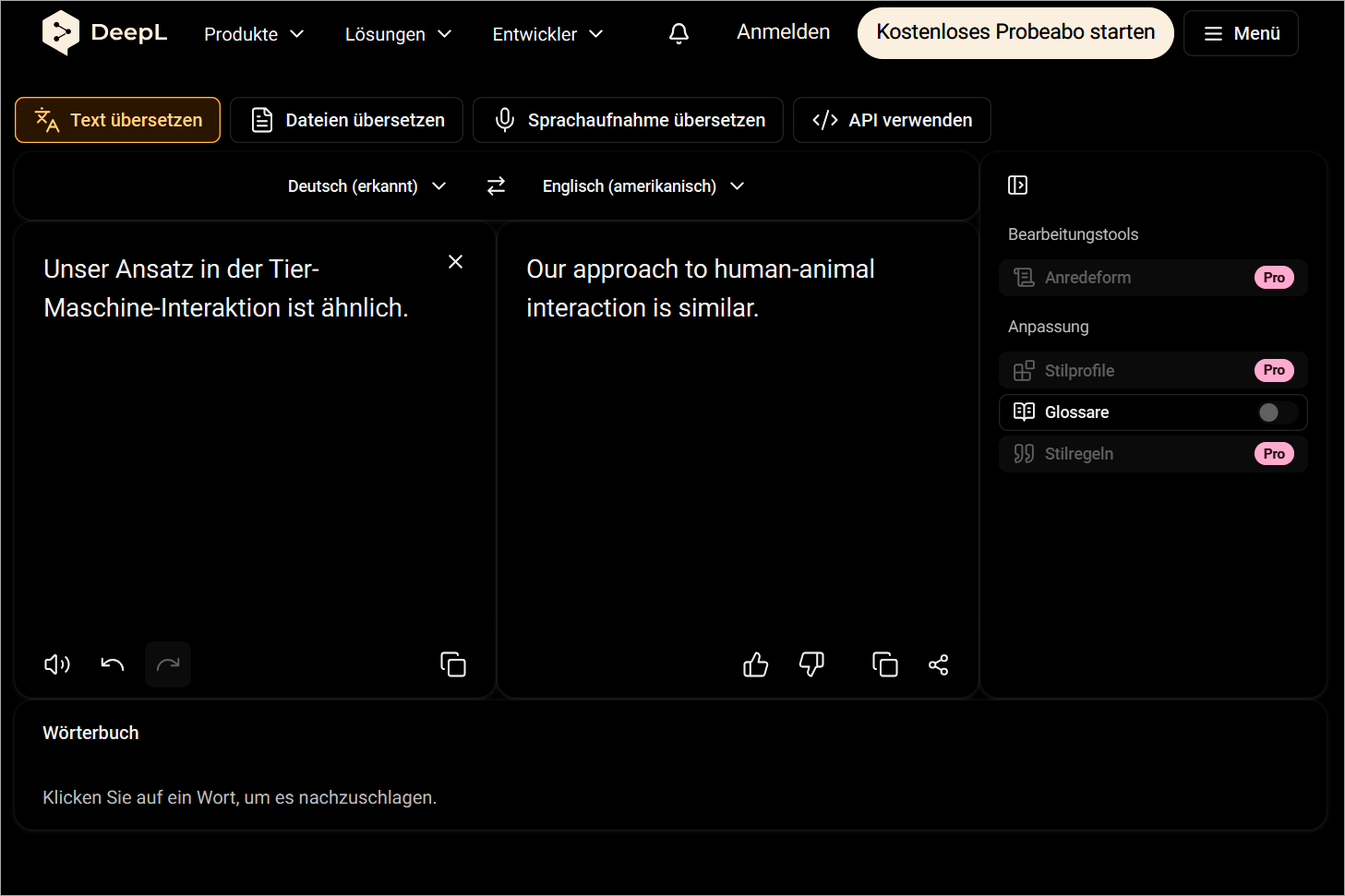1345x896 pixels.
Task: Click the Wörterbuch heading
Action: click(90, 733)
